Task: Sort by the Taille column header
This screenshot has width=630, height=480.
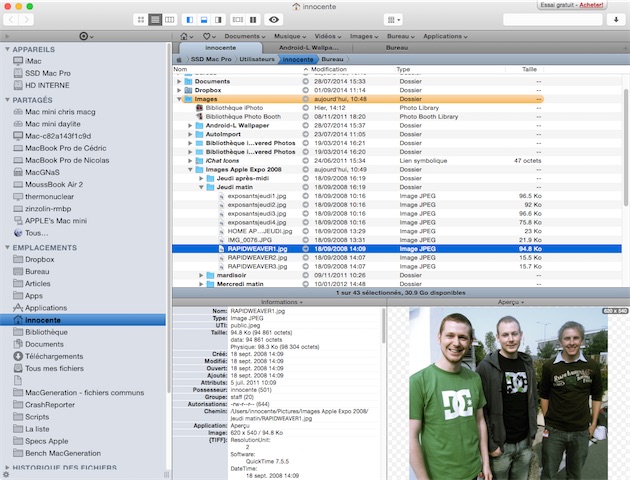Action: tap(529, 69)
